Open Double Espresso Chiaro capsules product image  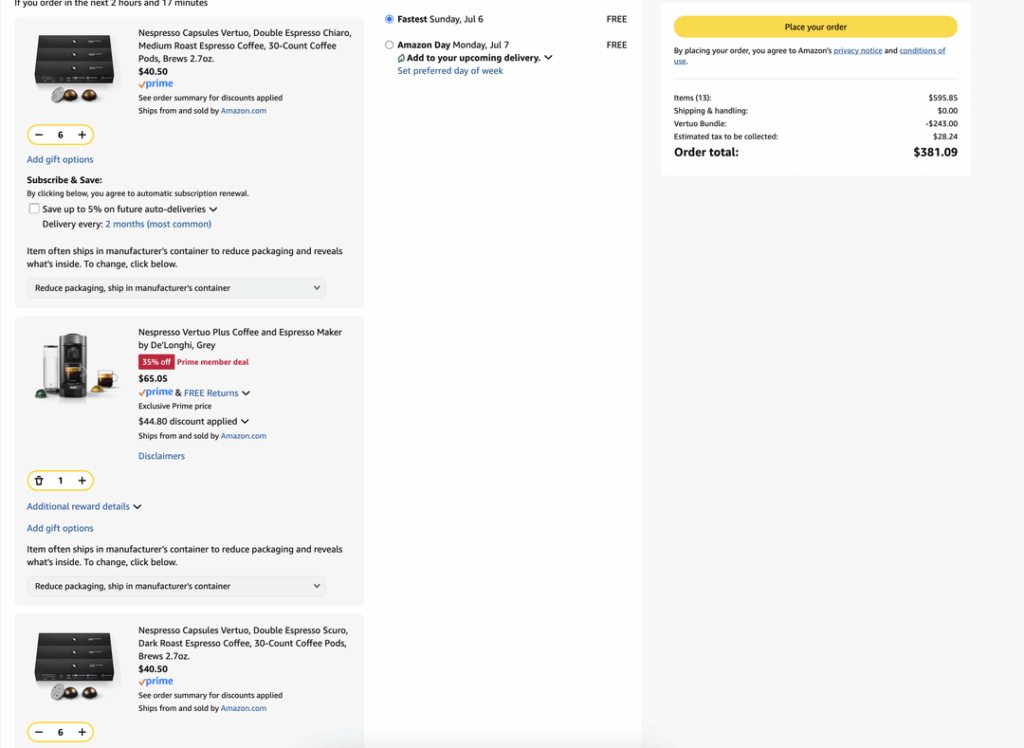point(77,68)
